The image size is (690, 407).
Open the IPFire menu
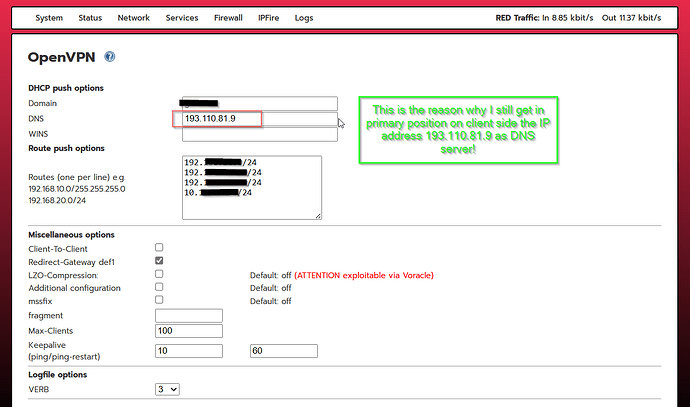coord(268,18)
